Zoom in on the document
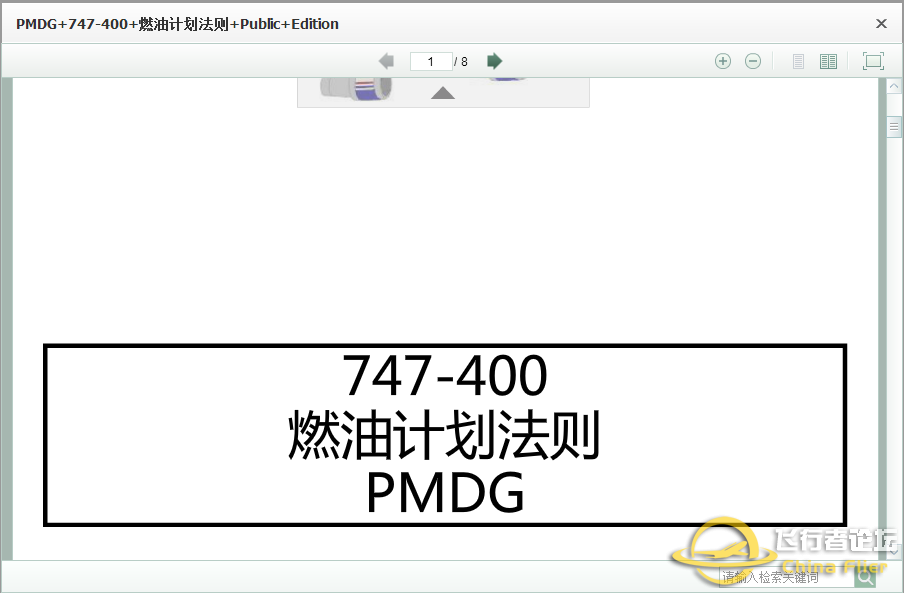 [x=723, y=61]
